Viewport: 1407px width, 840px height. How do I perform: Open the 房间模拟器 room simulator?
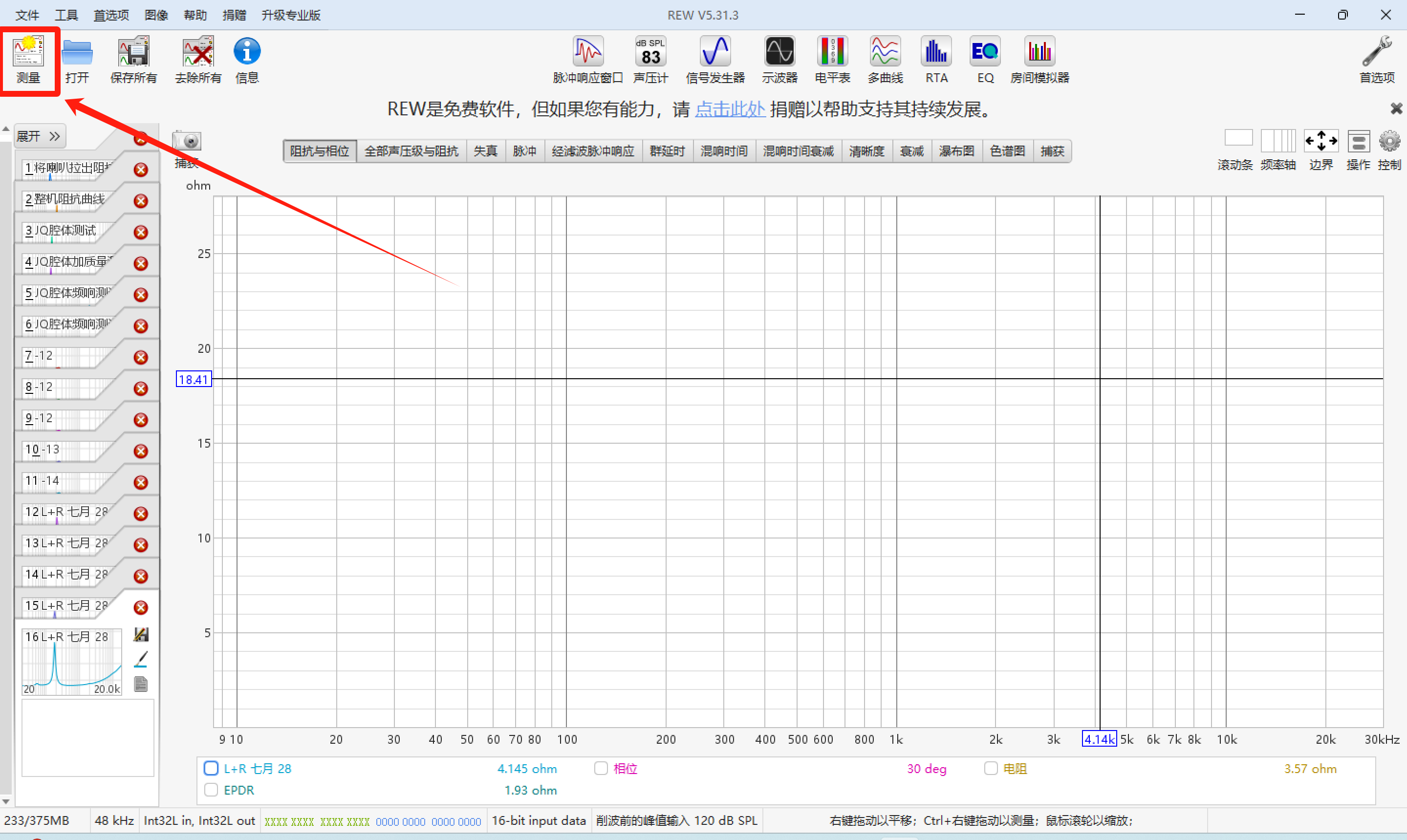pos(1039,60)
